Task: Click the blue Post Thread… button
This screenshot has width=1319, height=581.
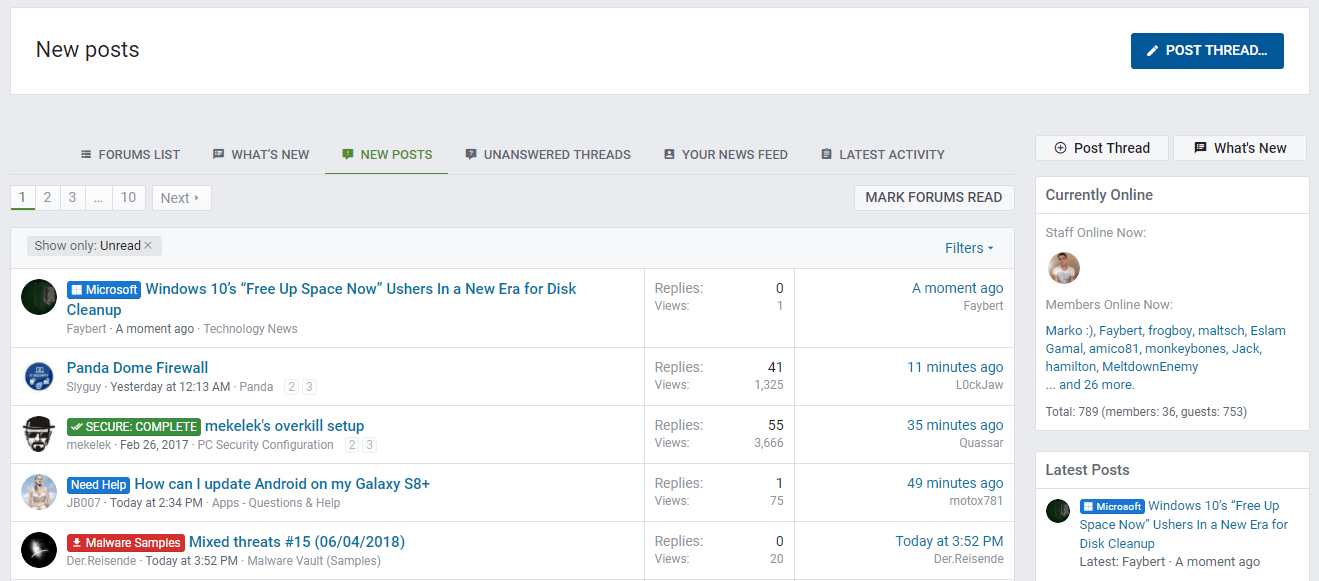Action: click(1206, 50)
